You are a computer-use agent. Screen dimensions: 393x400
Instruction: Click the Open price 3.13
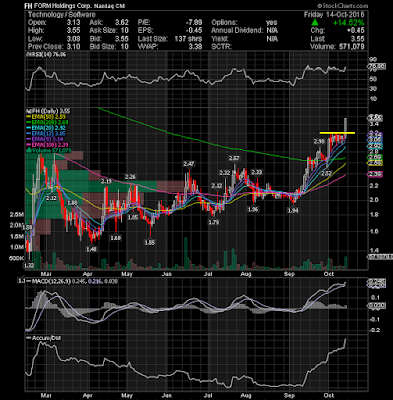[73, 23]
